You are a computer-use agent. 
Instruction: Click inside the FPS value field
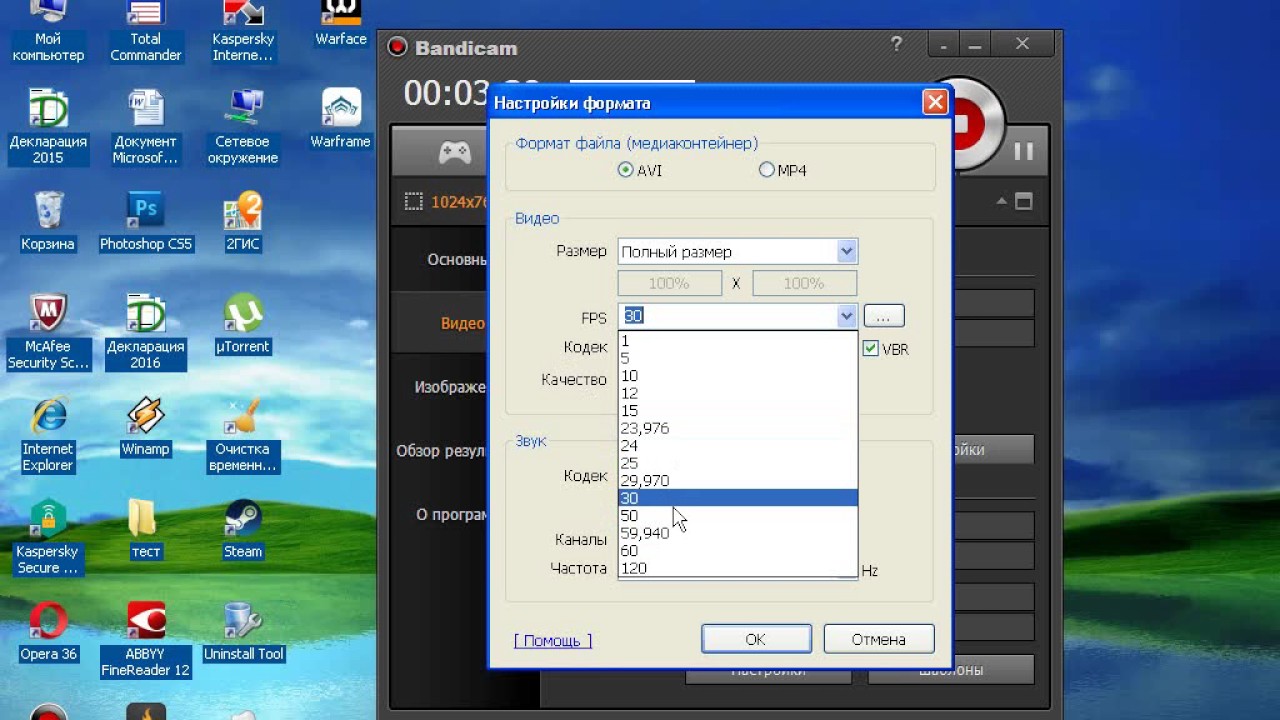728,316
